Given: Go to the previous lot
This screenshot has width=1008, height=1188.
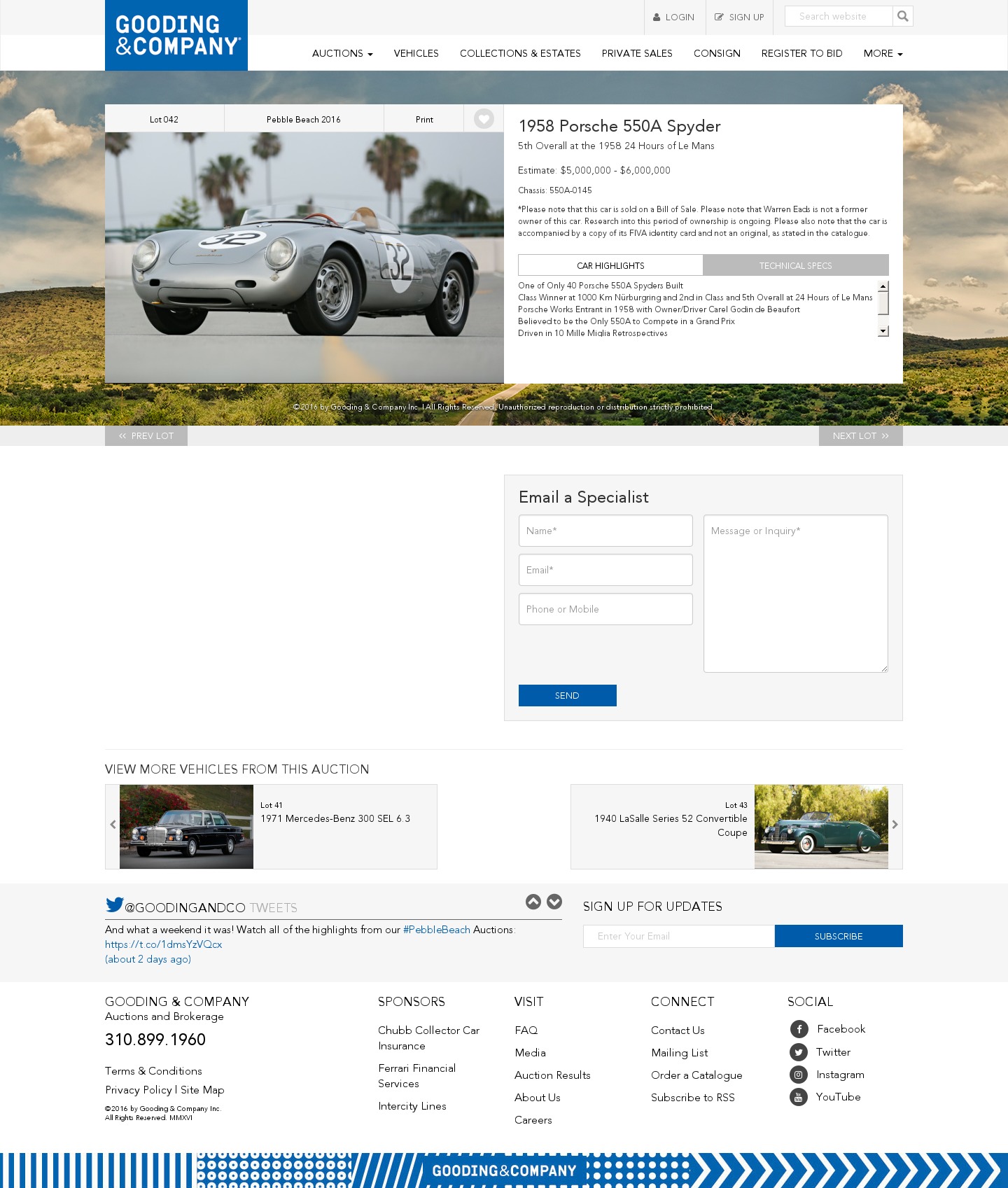Looking at the screenshot, I should tap(146, 435).
